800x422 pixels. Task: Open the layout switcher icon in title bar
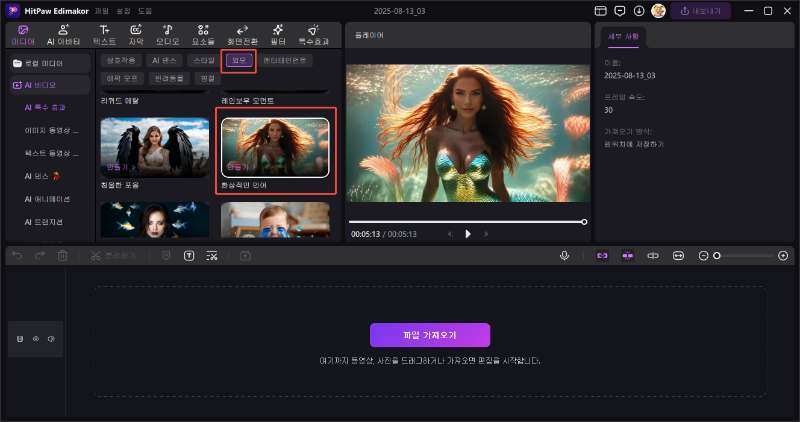600,11
